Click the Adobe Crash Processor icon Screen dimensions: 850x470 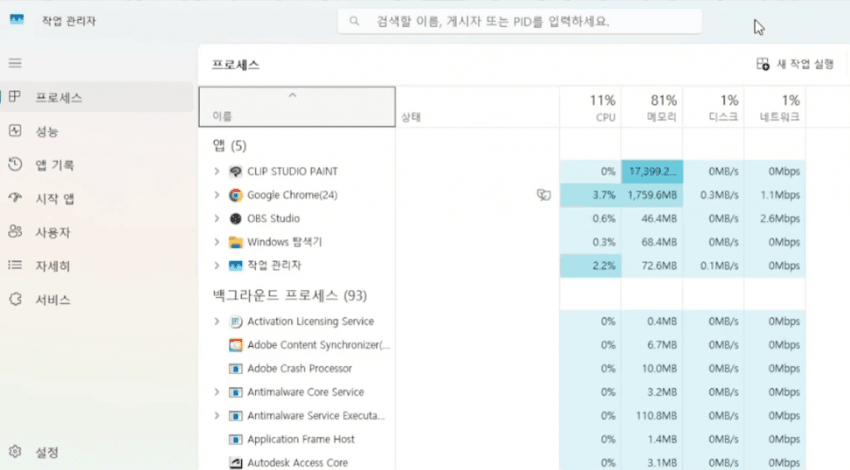click(235, 369)
